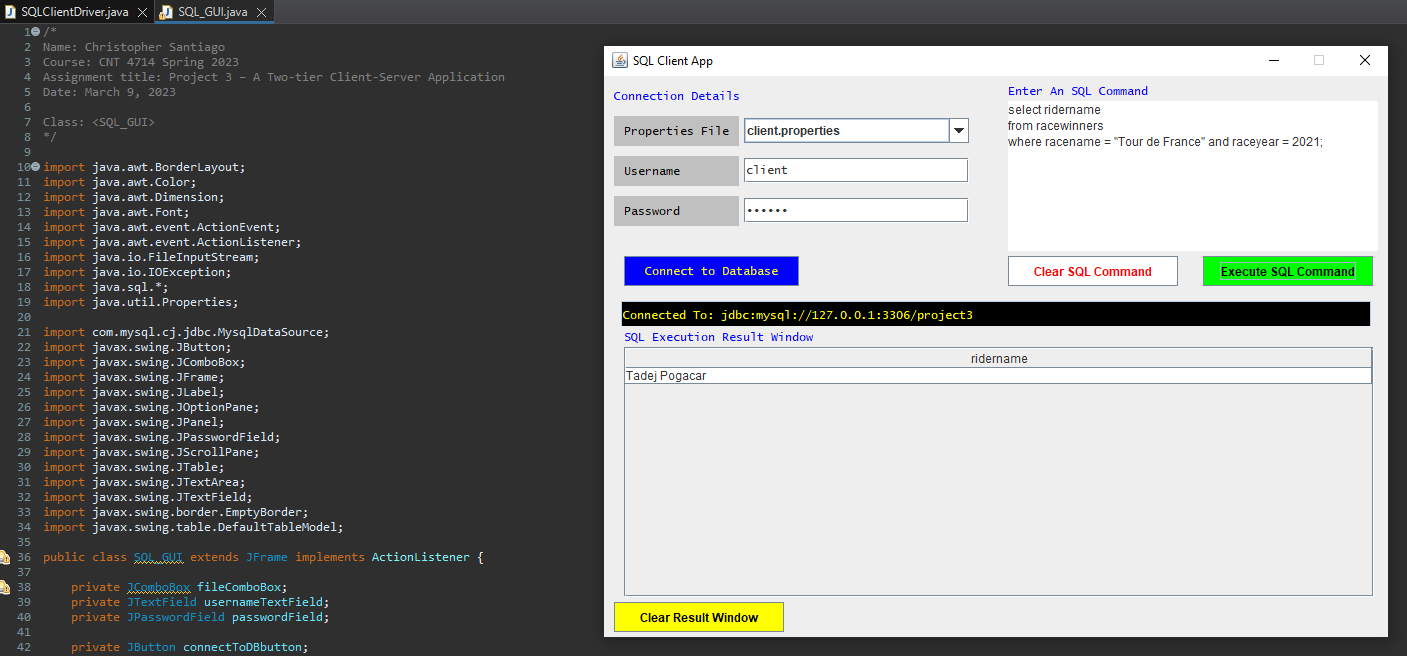Click Connect to Database
Screen dimensions: 1407x656
(711, 271)
